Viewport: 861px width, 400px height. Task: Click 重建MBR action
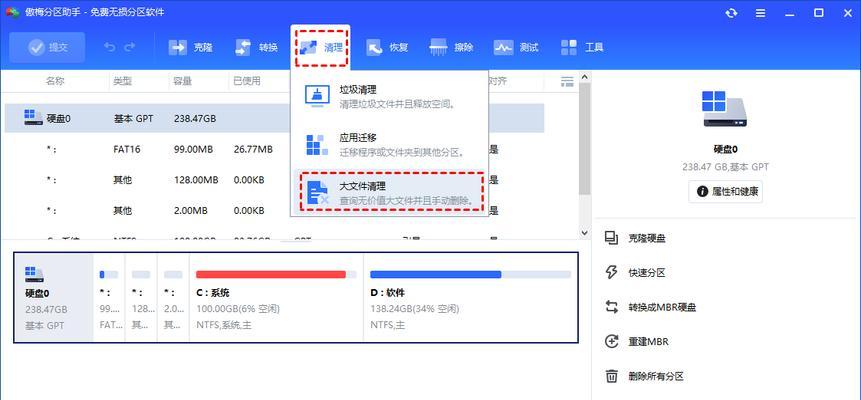point(648,342)
